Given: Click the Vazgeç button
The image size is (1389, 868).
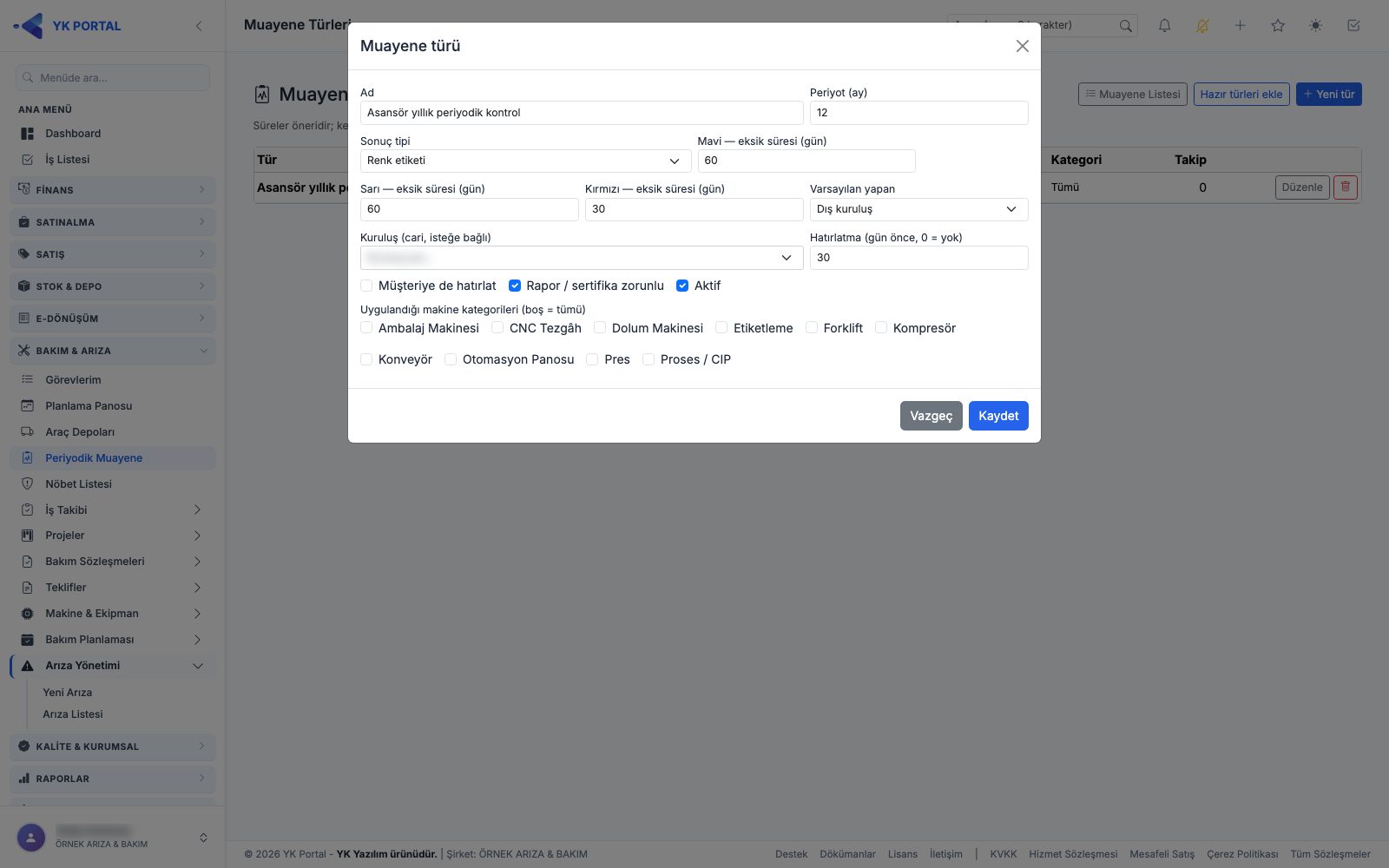Looking at the screenshot, I should (x=931, y=416).
